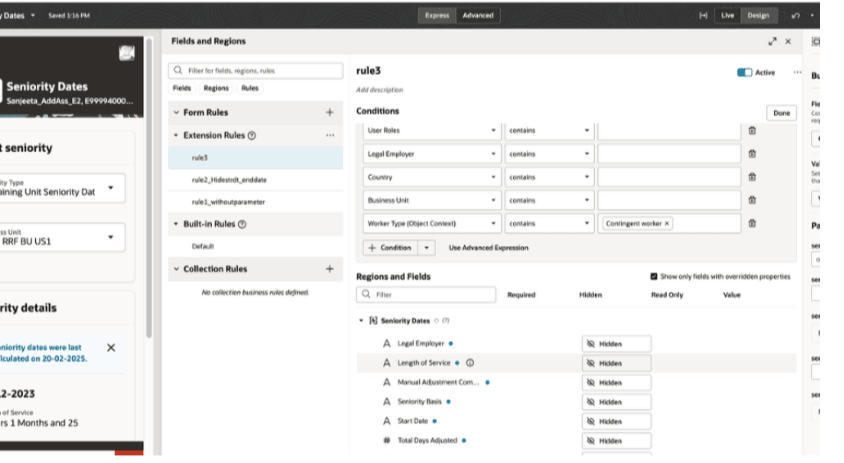This screenshot has width=844, height=463.
Task: Toggle Hidden for Manual Adjustment Comments field
Action: pyautogui.click(x=616, y=383)
